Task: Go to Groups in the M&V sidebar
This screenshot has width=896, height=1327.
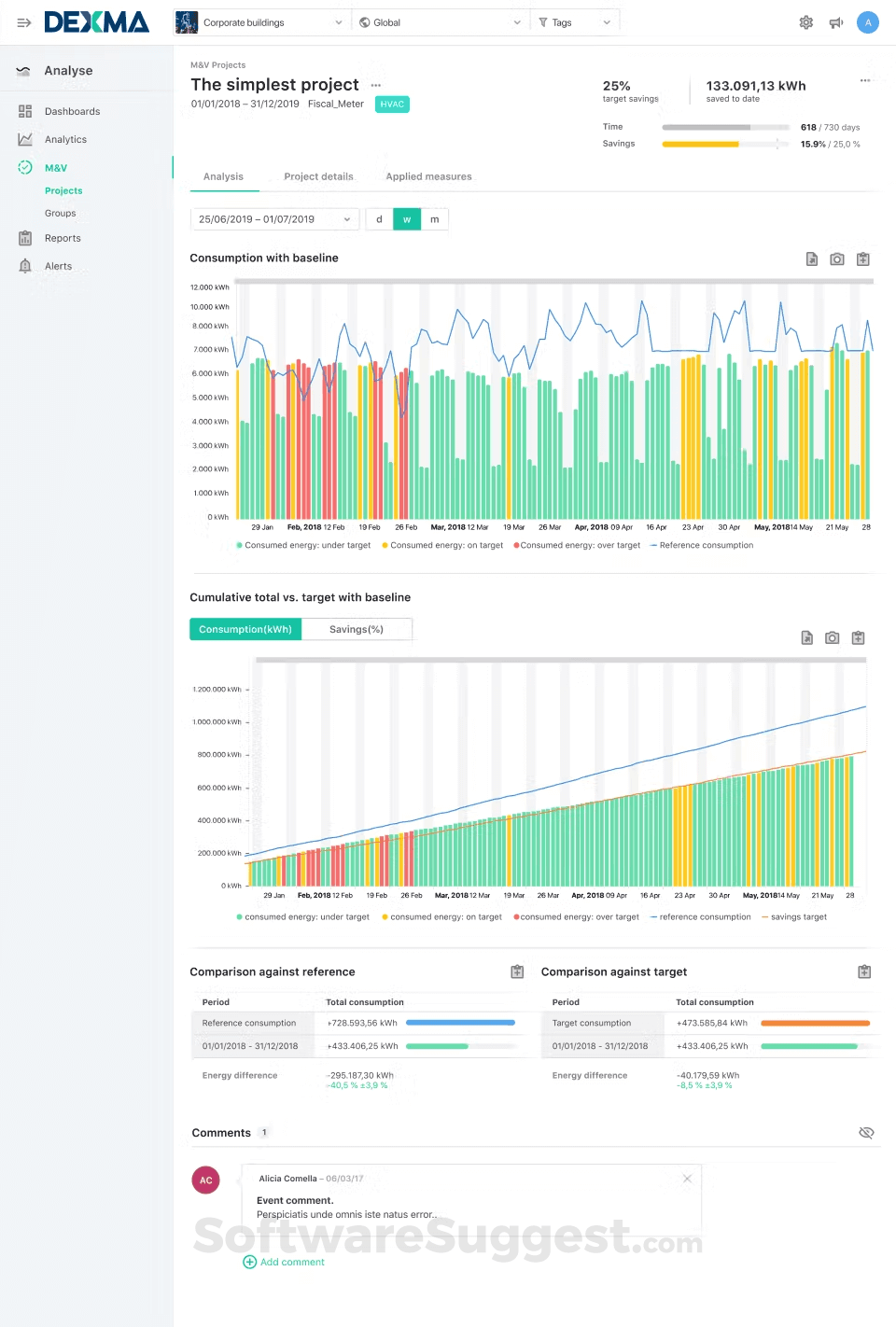Action: pyautogui.click(x=61, y=214)
